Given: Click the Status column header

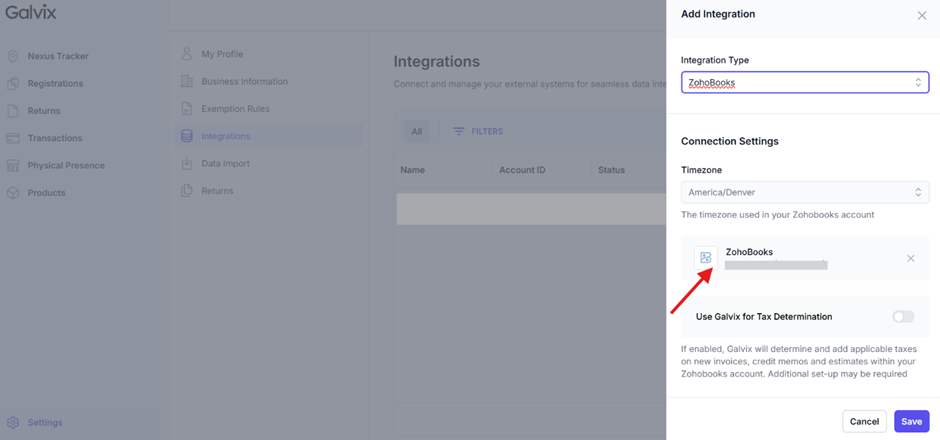Looking at the screenshot, I should coord(611,170).
